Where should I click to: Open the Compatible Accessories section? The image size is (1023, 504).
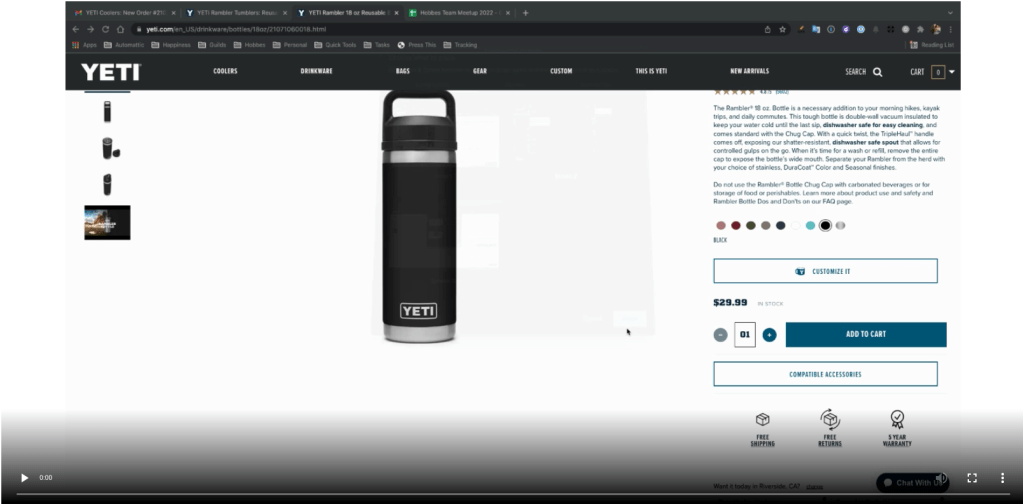tap(825, 374)
